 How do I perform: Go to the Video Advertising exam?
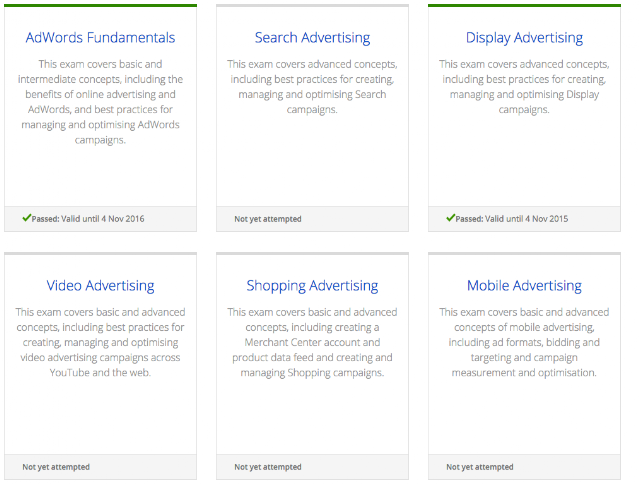point(100,286)
